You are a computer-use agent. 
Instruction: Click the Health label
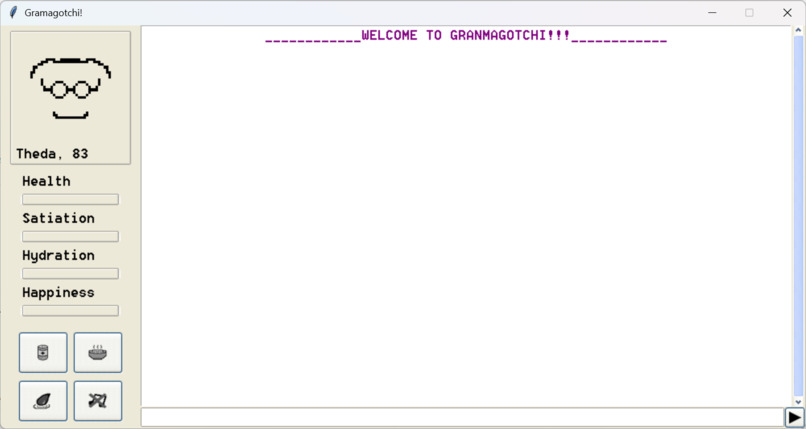(46, 181)
